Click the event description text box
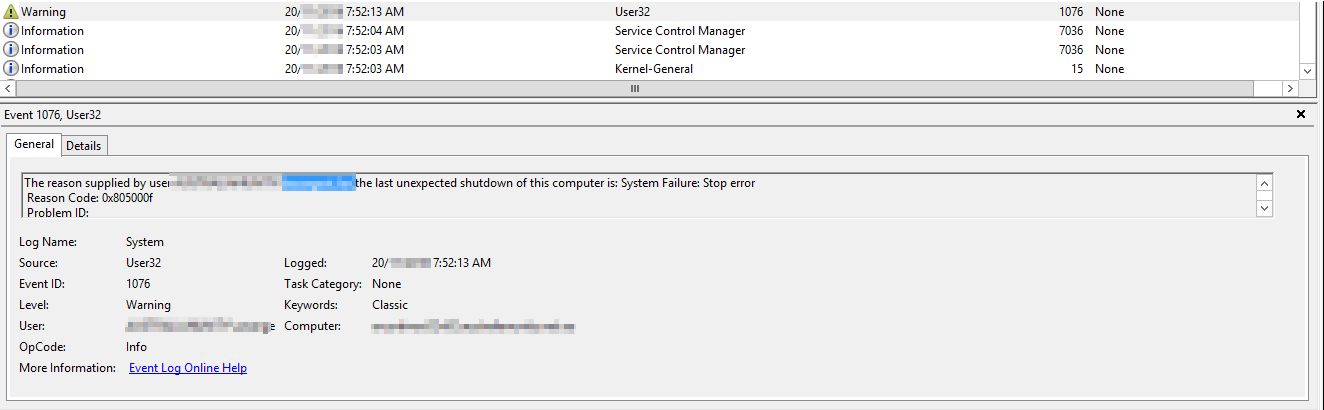Viewport: 1324px width, 410px height. pyautogui.click(x=639, y=195)
